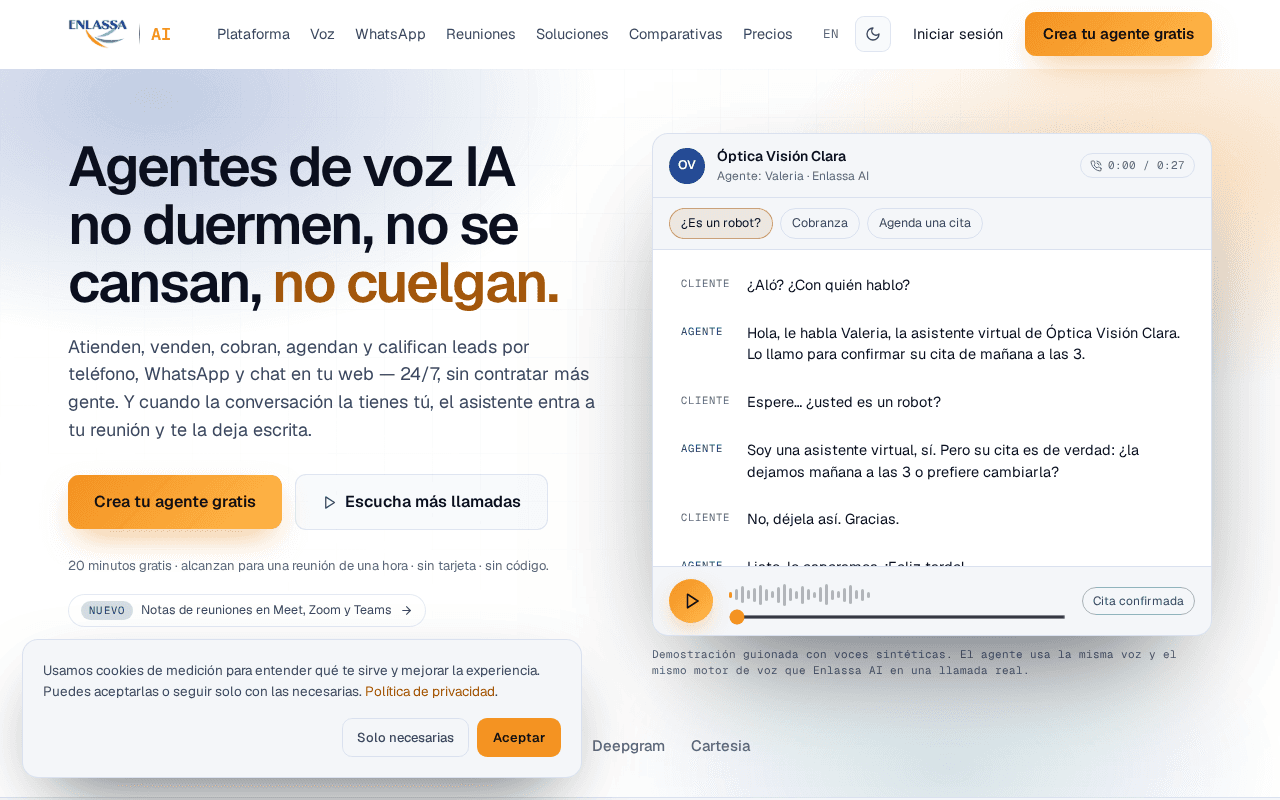Image resolution: width=1280 pixels, height=800 pixels.
Task: Open the Comparativas menu
Action: (x=676, y=34)
